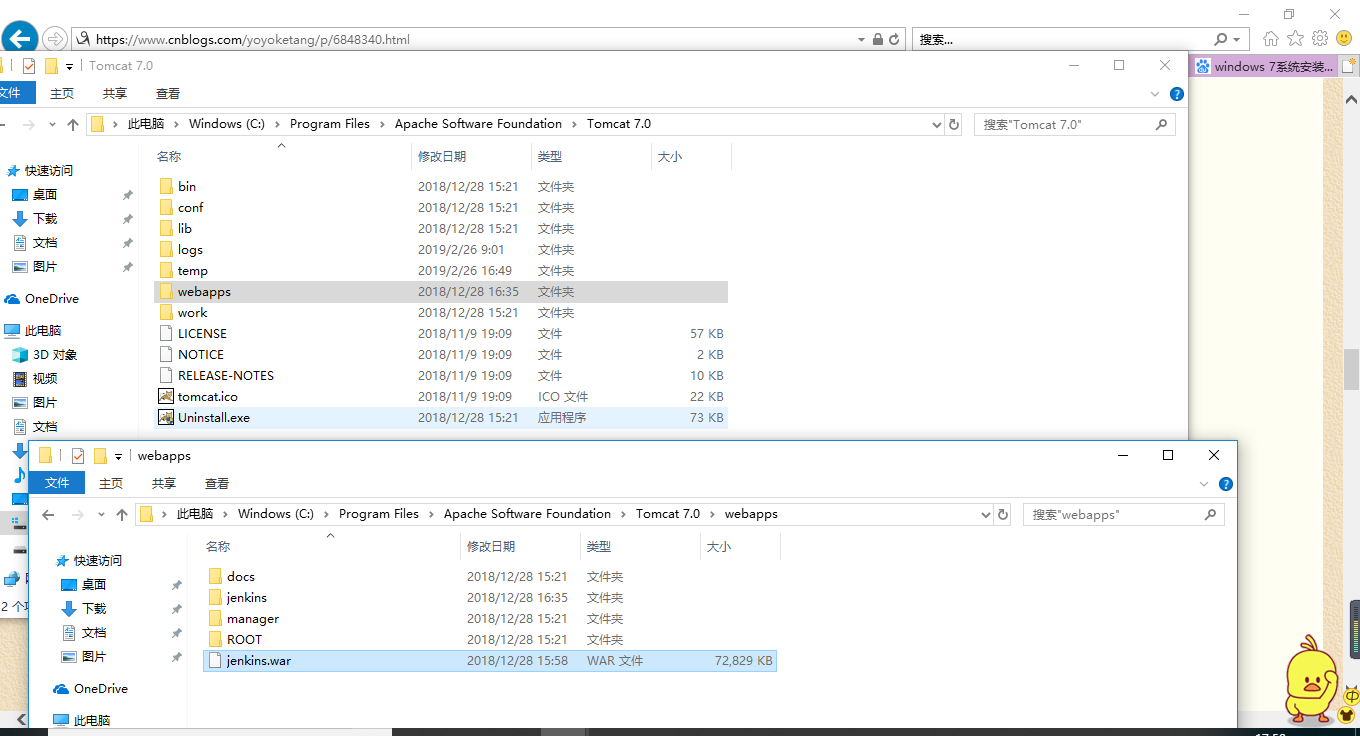Click search box in Tomcat 7.0 window
Screen dimensions: 1360x736
pyautogui.click(x=1074, y=125)
